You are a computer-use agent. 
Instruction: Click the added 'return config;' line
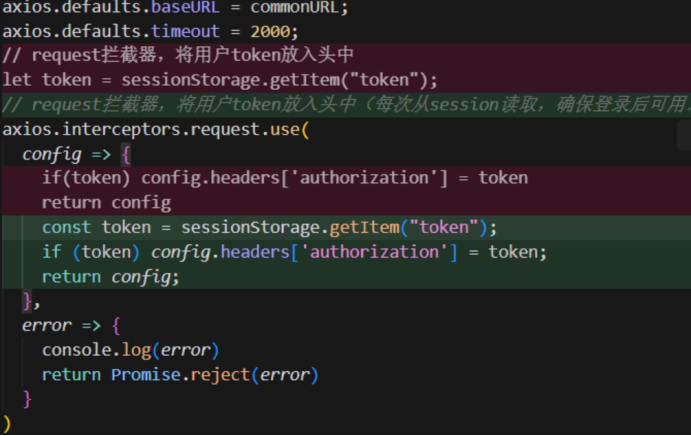(x=111, y=277)
